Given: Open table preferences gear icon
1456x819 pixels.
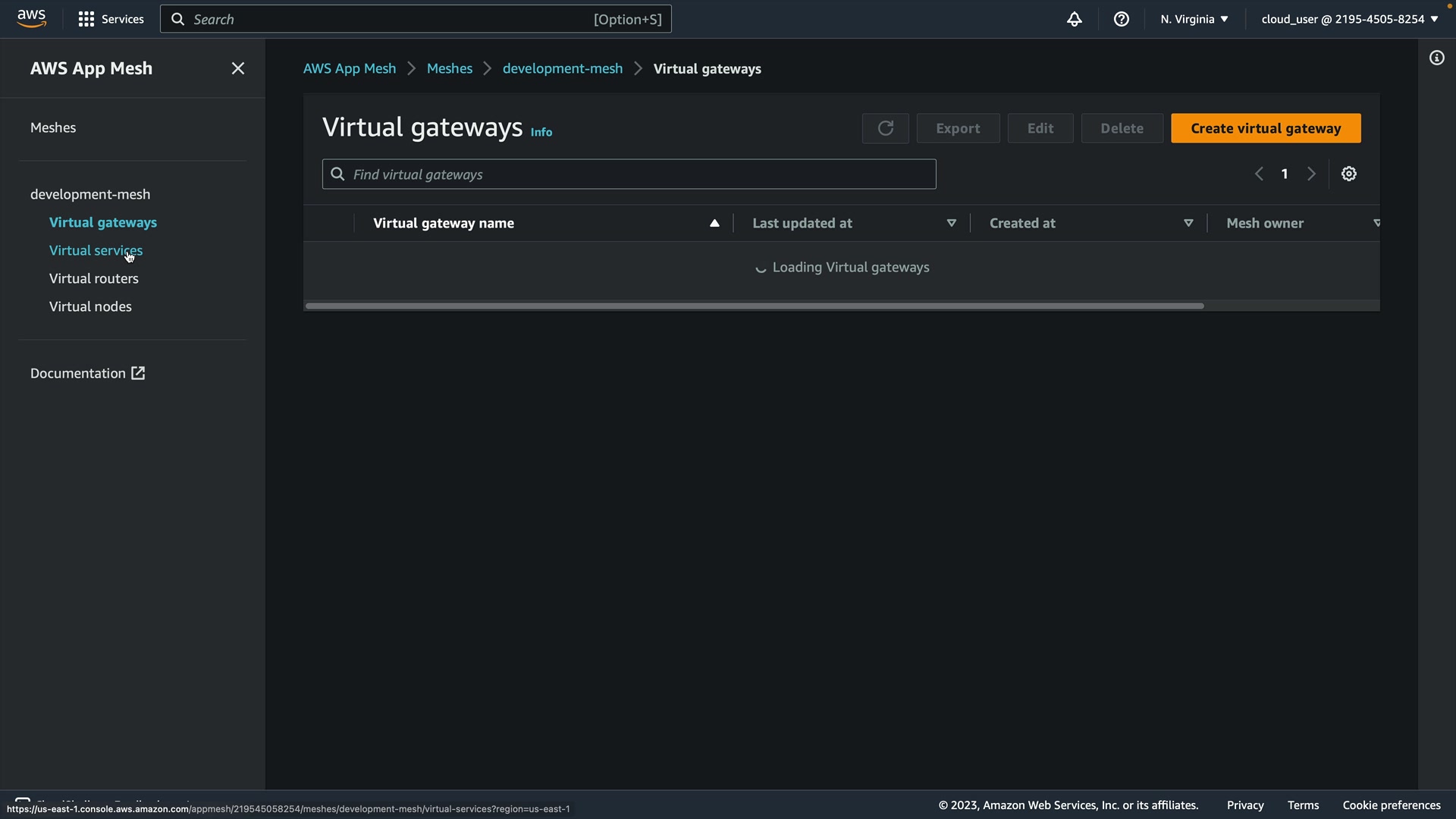Looking at the screenshot, I should coord(1348,174).
